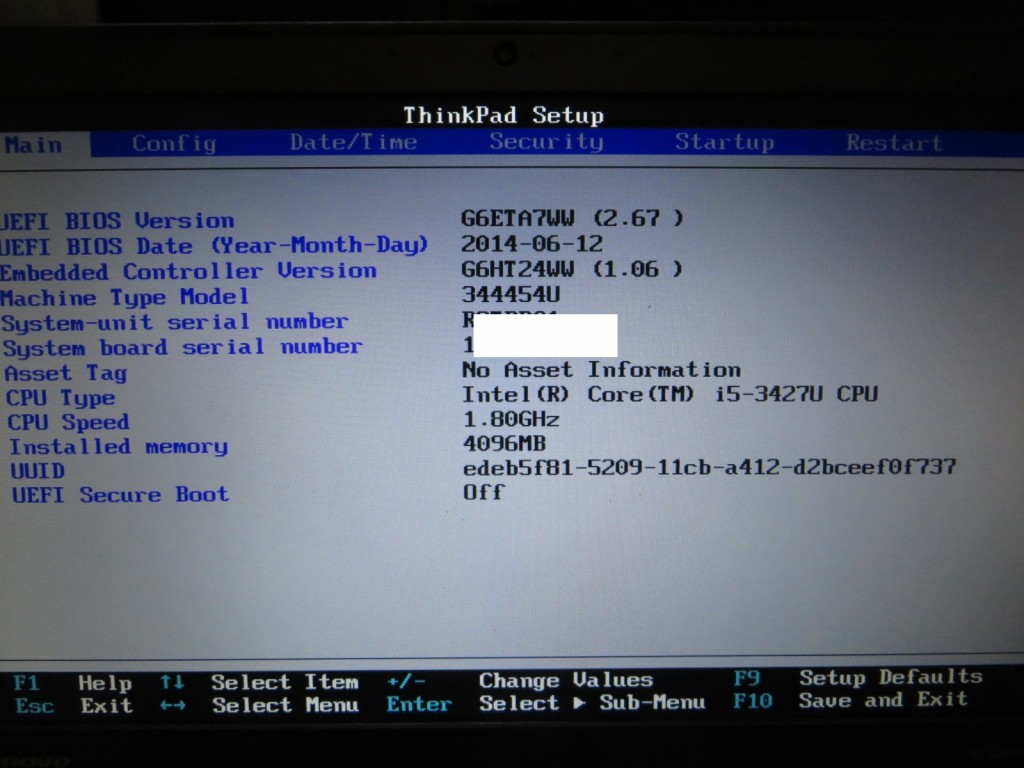Click BIOS version value G6ETA7WW (2.67)
Image resolution: width=1024 pixels, height=768 pixels.
[572, 217]
